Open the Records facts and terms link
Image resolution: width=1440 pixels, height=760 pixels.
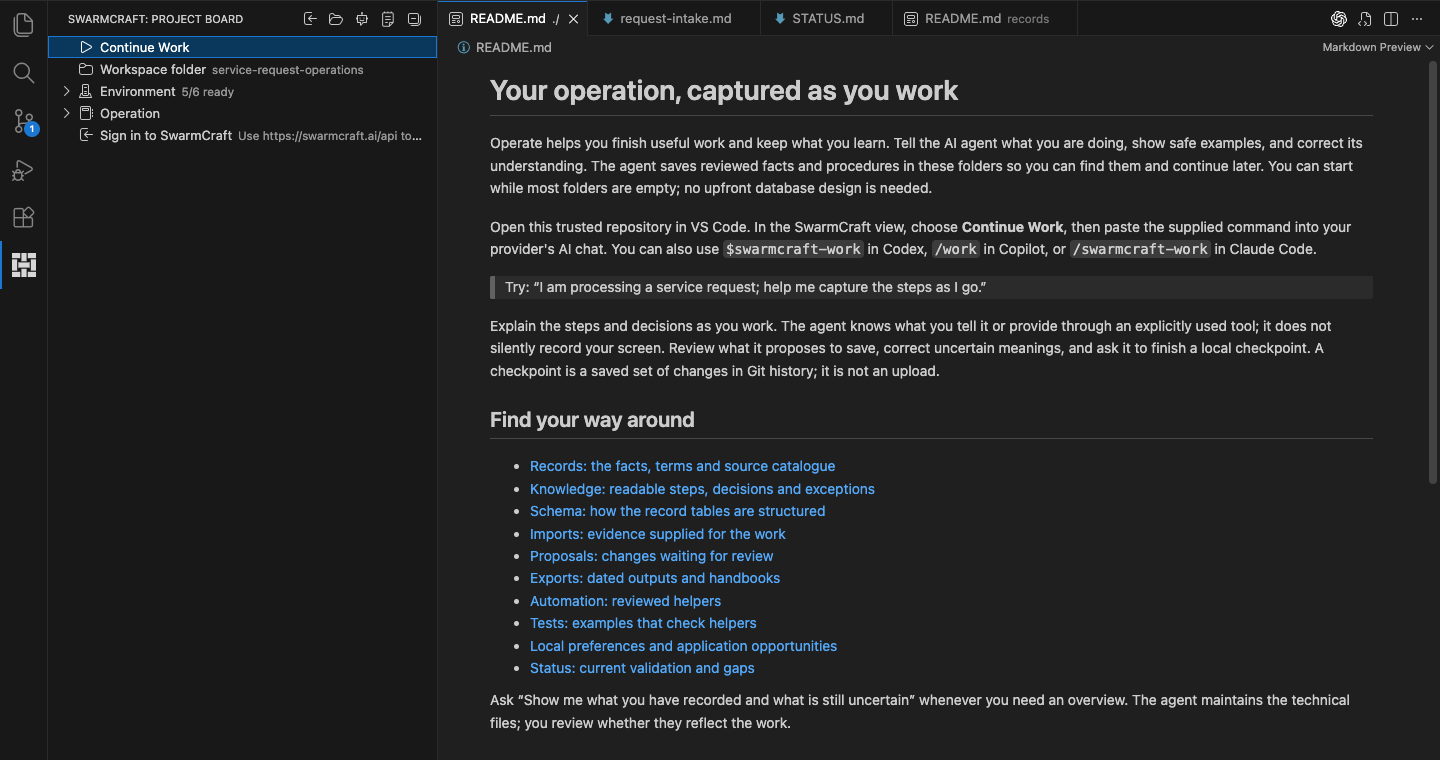(682, 466)
